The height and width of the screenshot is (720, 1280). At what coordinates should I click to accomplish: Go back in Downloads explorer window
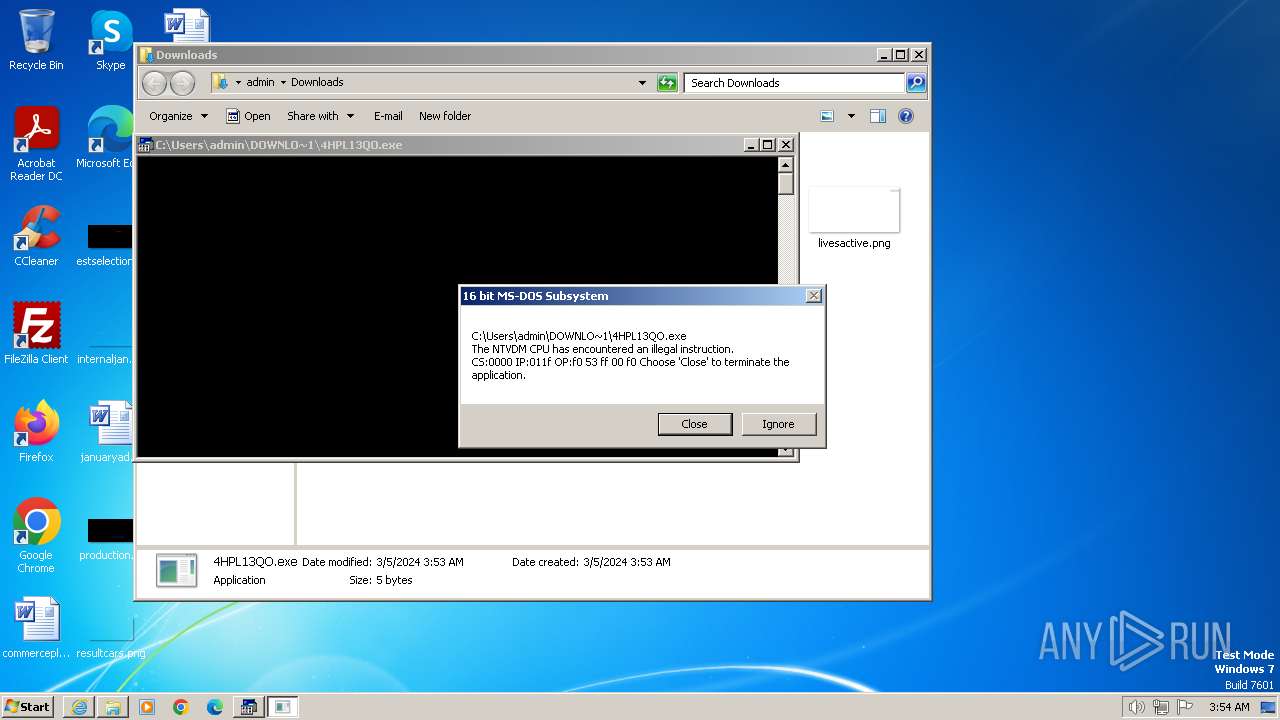154,83
